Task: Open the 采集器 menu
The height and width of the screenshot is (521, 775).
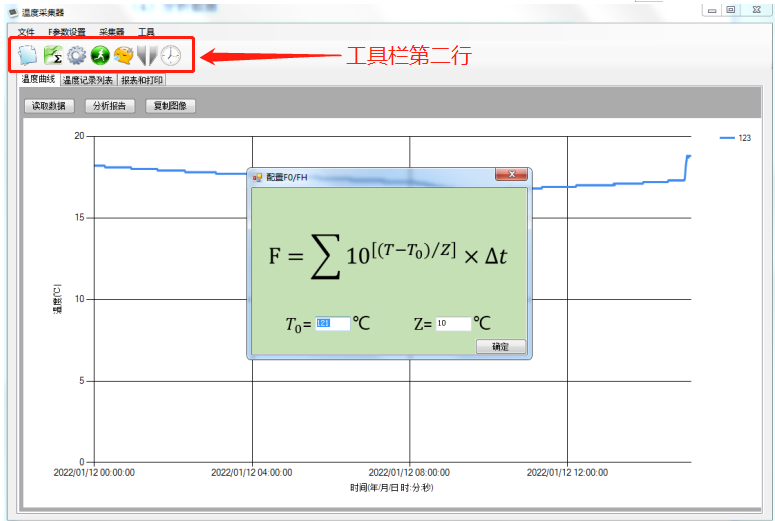Action: [112, 32]
